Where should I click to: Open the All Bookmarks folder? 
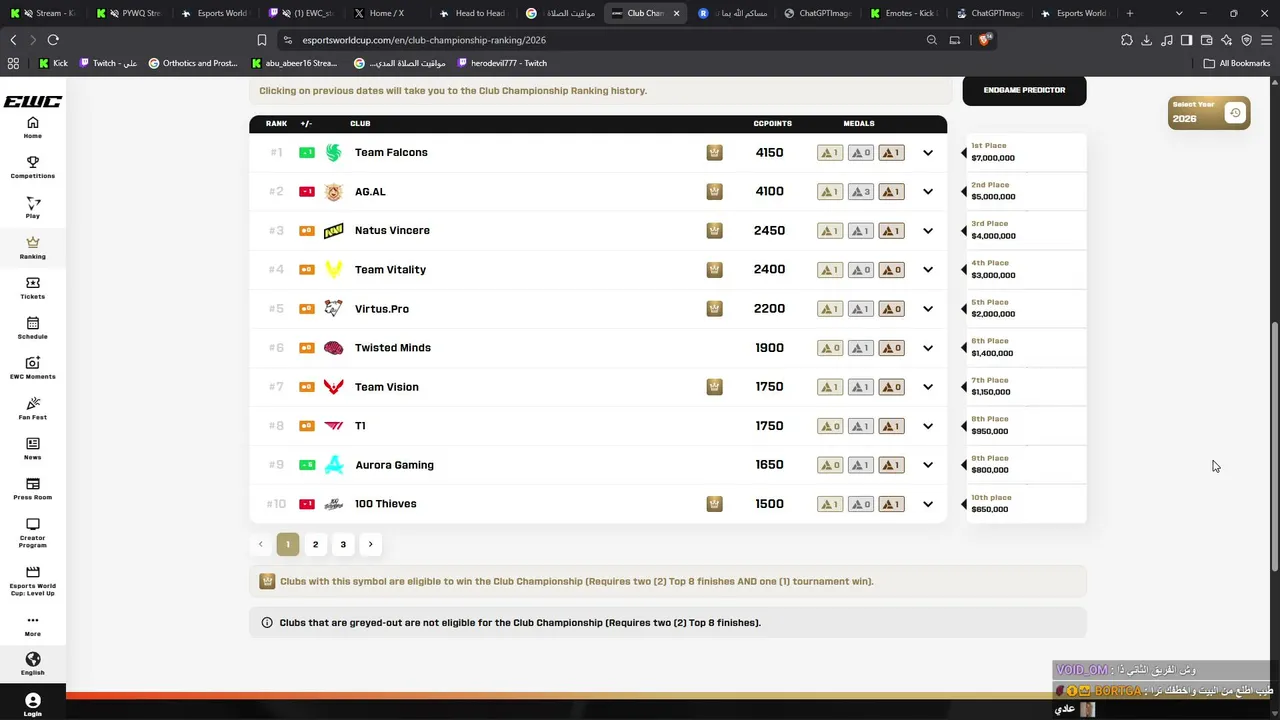click(x=1237, y=63)
